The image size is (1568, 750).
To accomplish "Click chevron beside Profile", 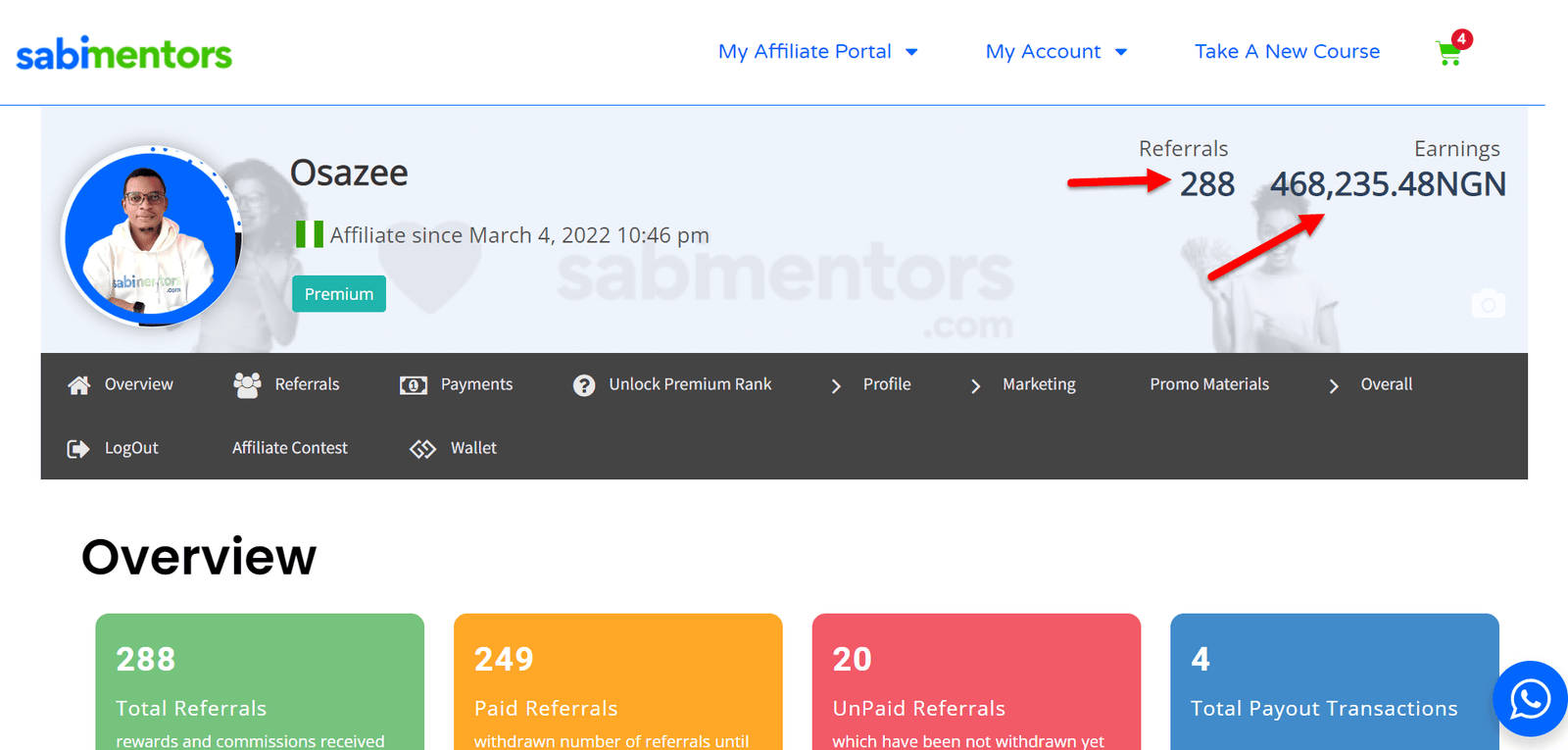I will [x=836, y=386].
